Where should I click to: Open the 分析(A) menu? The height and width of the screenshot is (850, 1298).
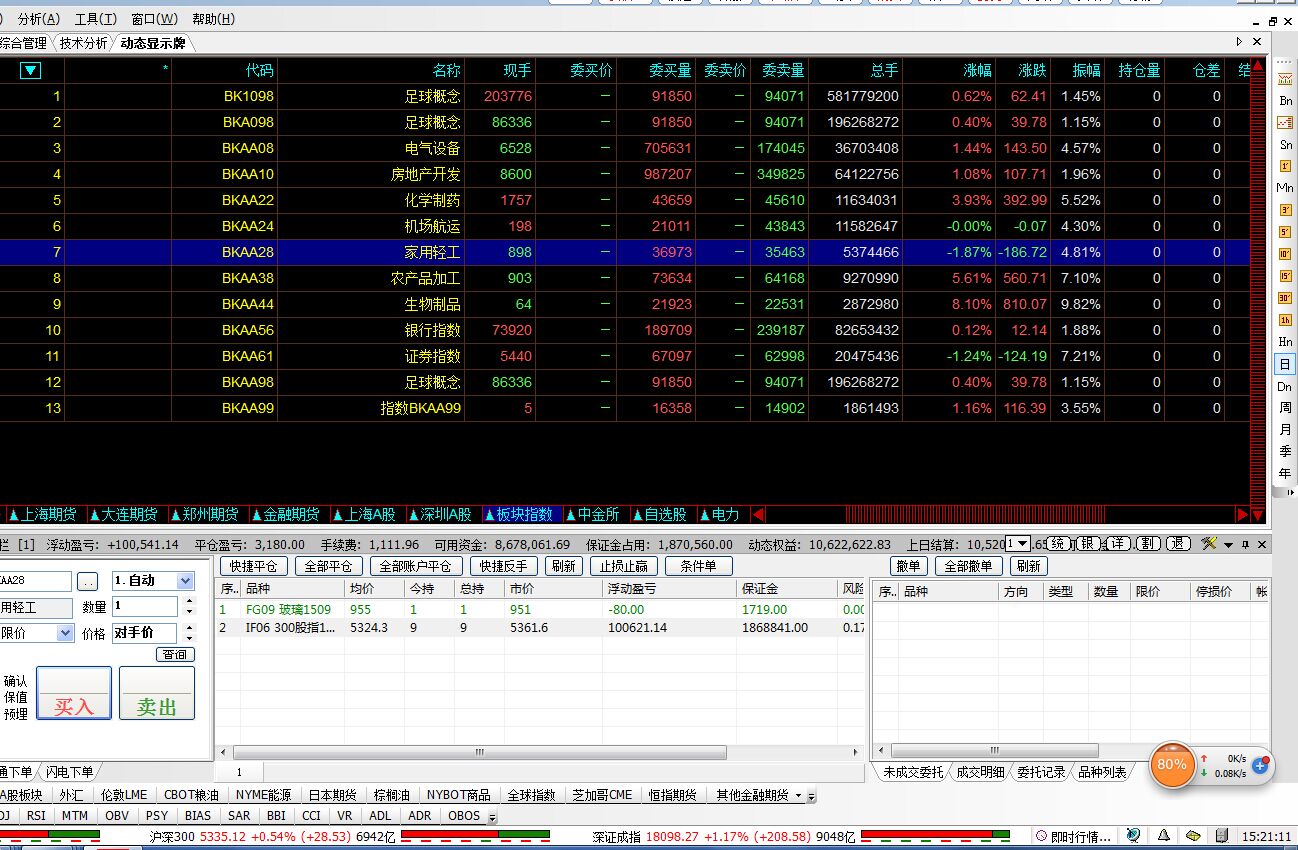pos(38,19)
